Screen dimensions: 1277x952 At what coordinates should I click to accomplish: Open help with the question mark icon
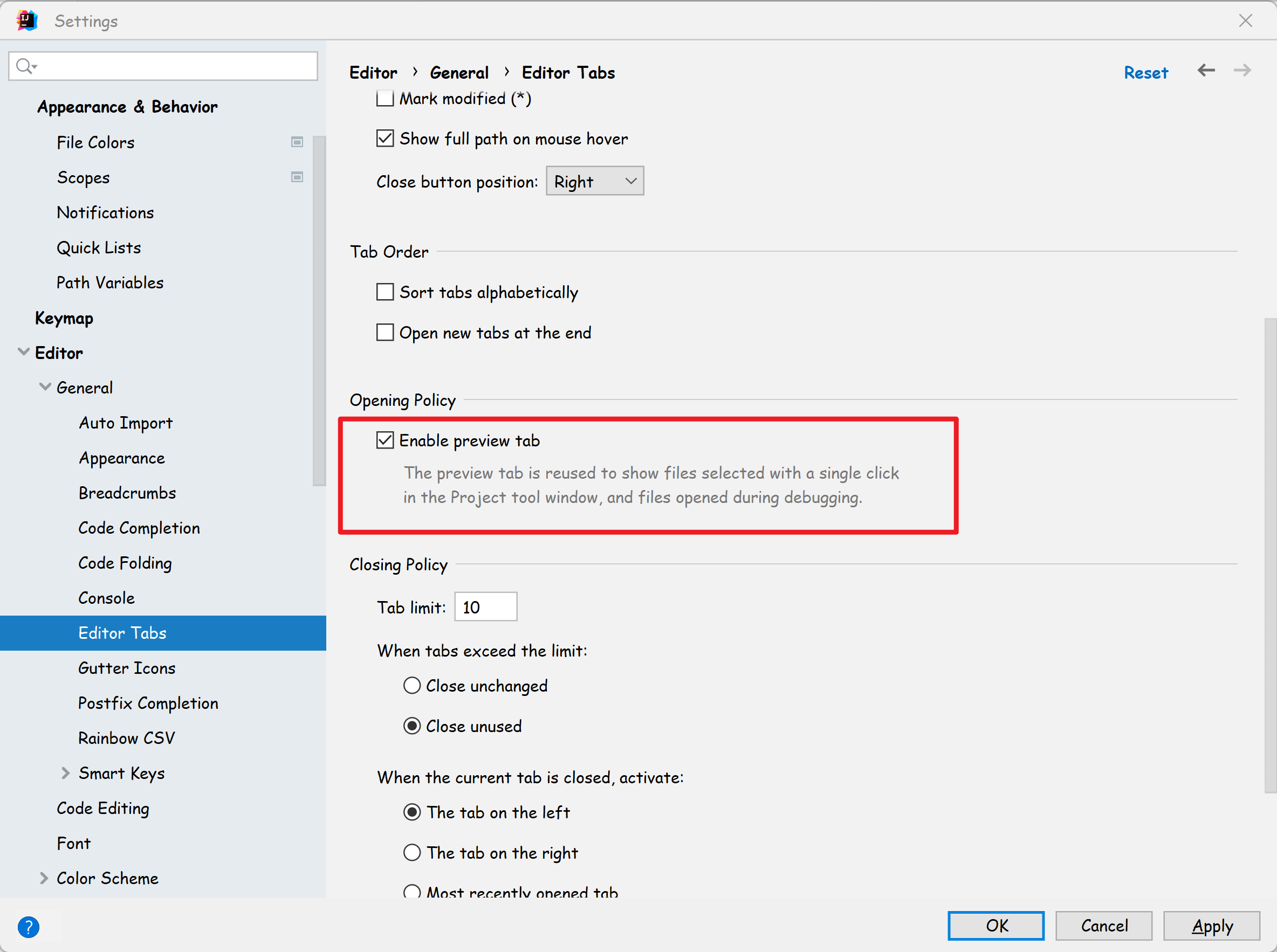pos(28,926)
